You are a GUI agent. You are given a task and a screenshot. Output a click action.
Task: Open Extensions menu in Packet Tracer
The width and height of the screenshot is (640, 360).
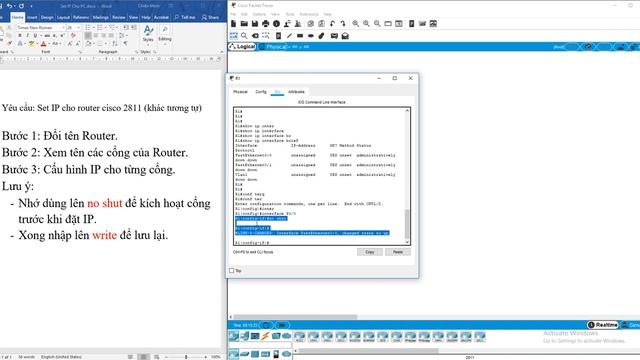pos(309,14)
